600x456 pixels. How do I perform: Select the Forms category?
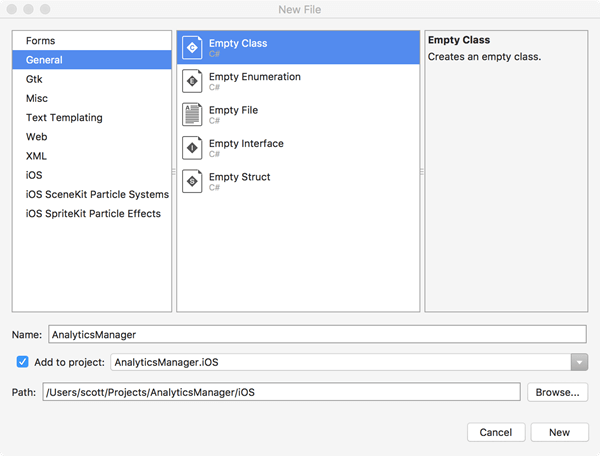(x=41, y=41)
